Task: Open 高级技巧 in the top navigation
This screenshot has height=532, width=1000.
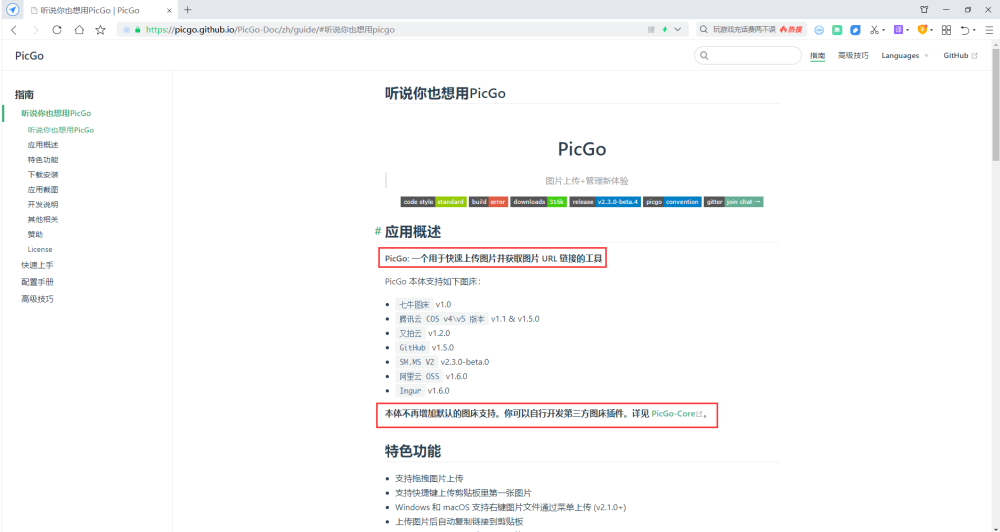Action: pyautogui.click(x=853, y=55)
